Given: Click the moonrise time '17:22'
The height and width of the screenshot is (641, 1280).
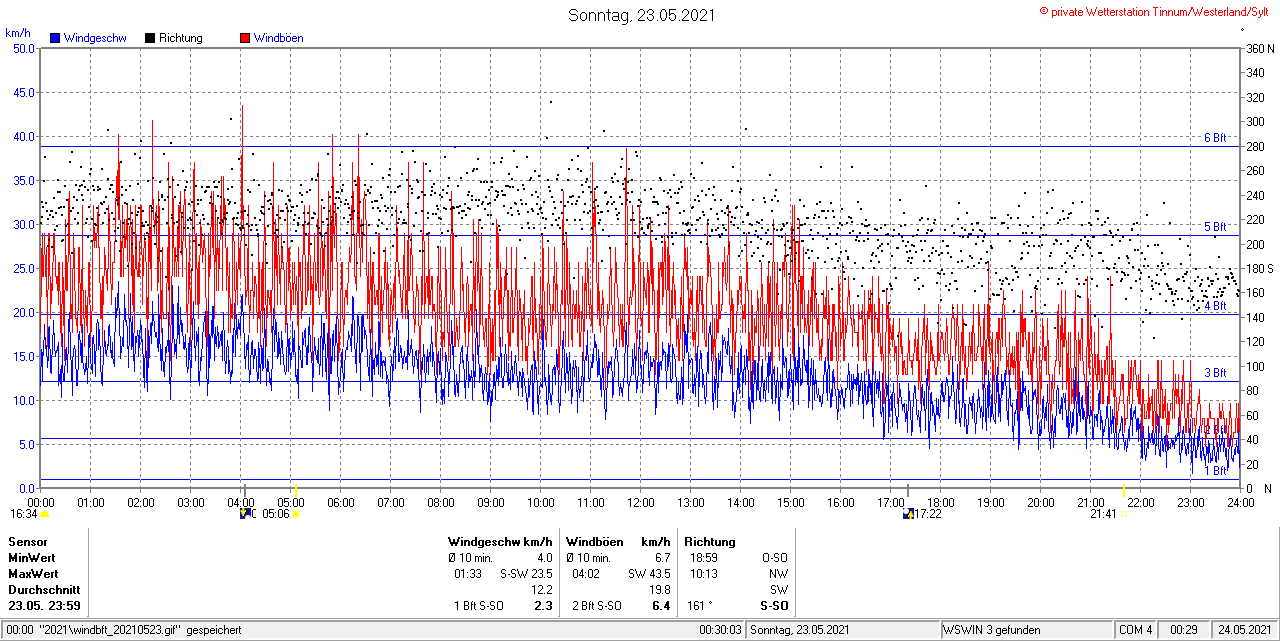Looking at the screenshot, I should click(929, 514).
